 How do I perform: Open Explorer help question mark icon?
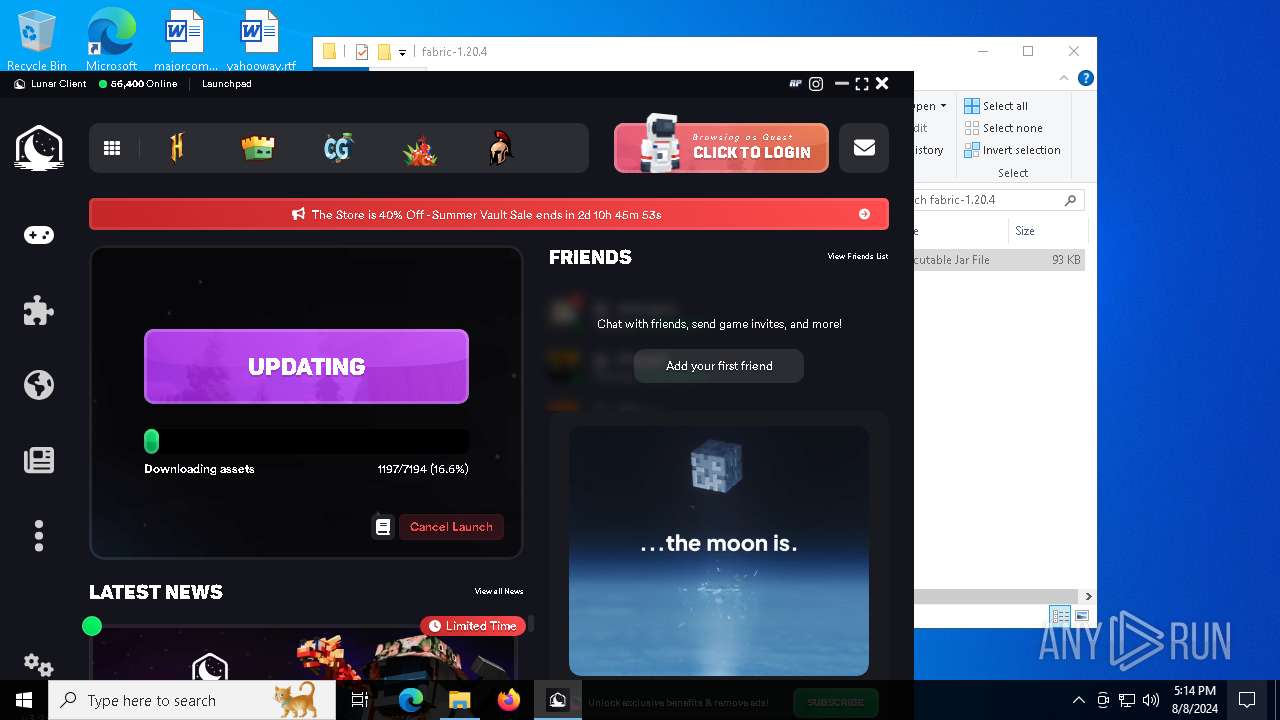pos(1085,78)
